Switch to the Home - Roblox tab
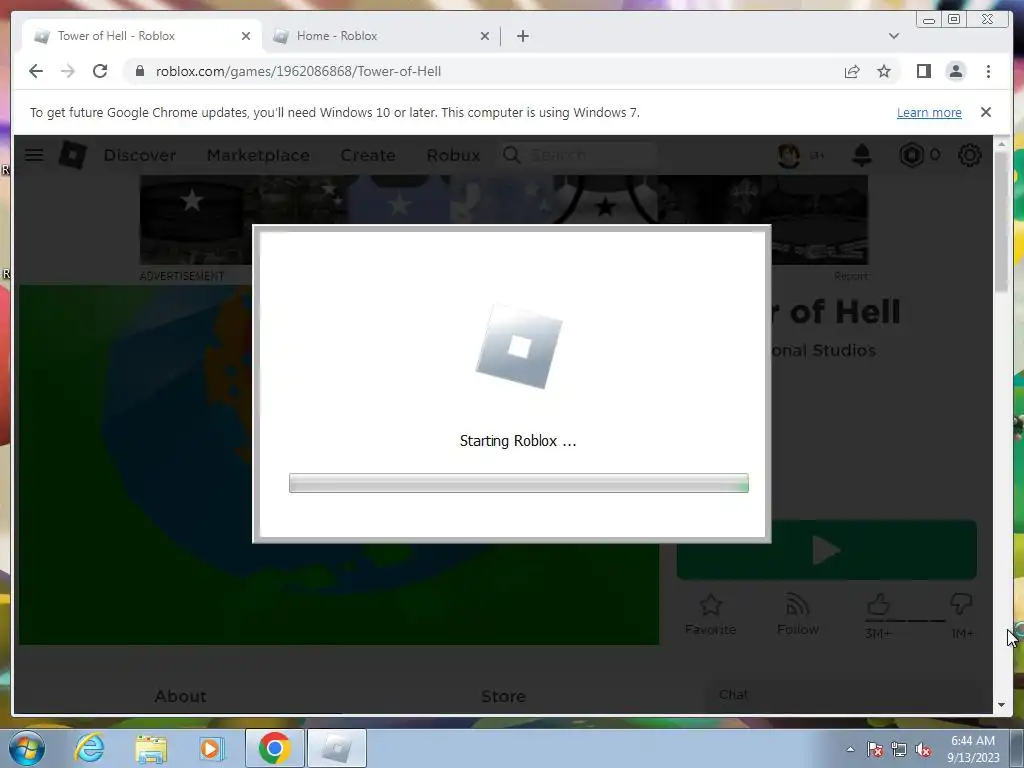1024x768 pixels. (381, 36)
